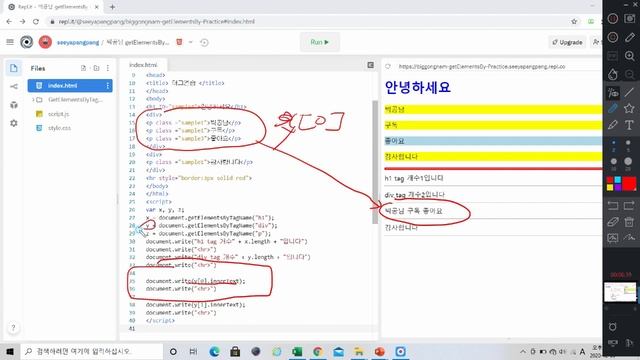Screen dimensions: 640x360
Task: Open the settings gear in Repl sidebar
Action: (14, 123)
